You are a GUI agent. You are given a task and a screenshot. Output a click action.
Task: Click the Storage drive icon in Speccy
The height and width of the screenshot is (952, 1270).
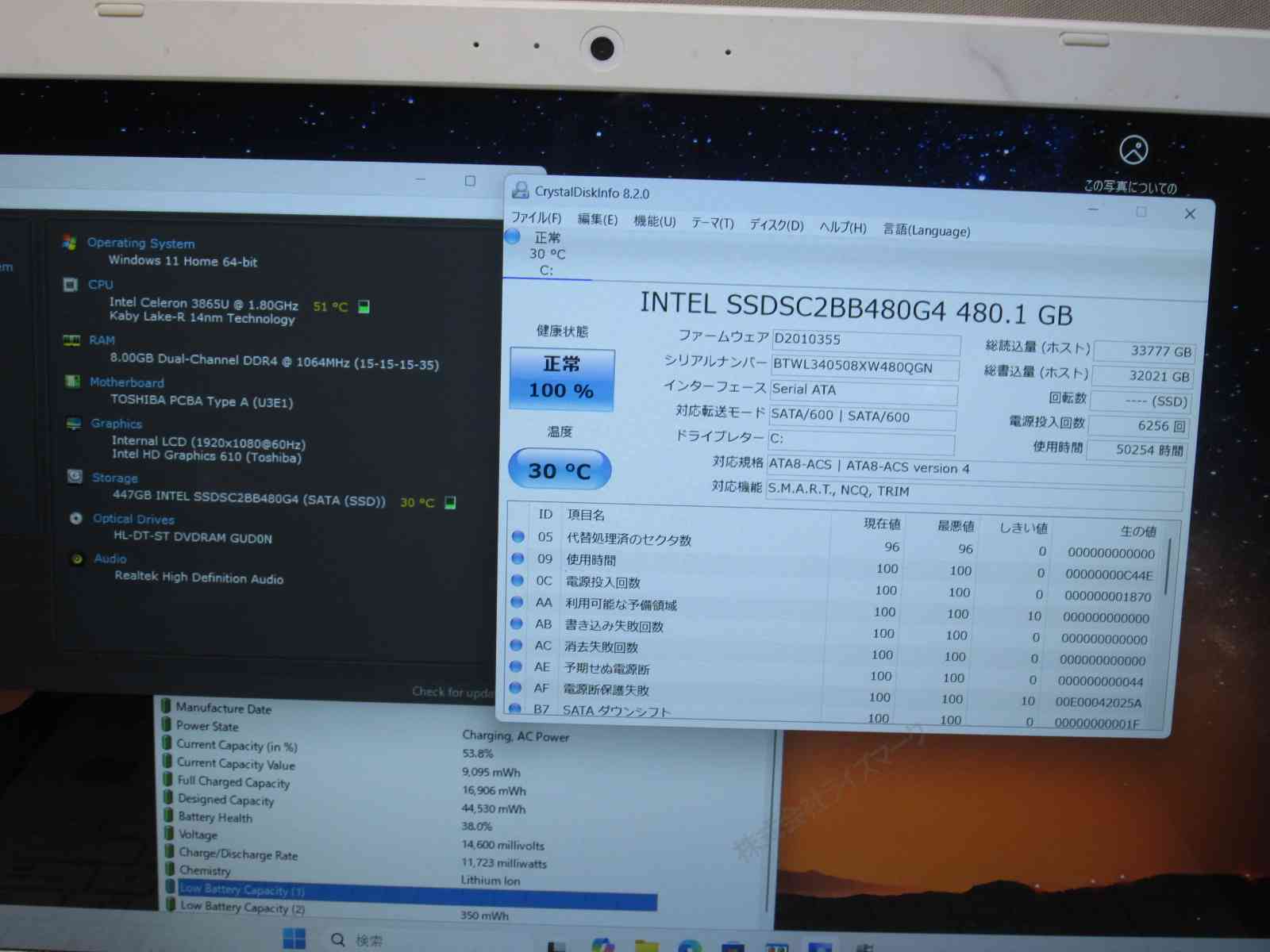tap(75, 476)
